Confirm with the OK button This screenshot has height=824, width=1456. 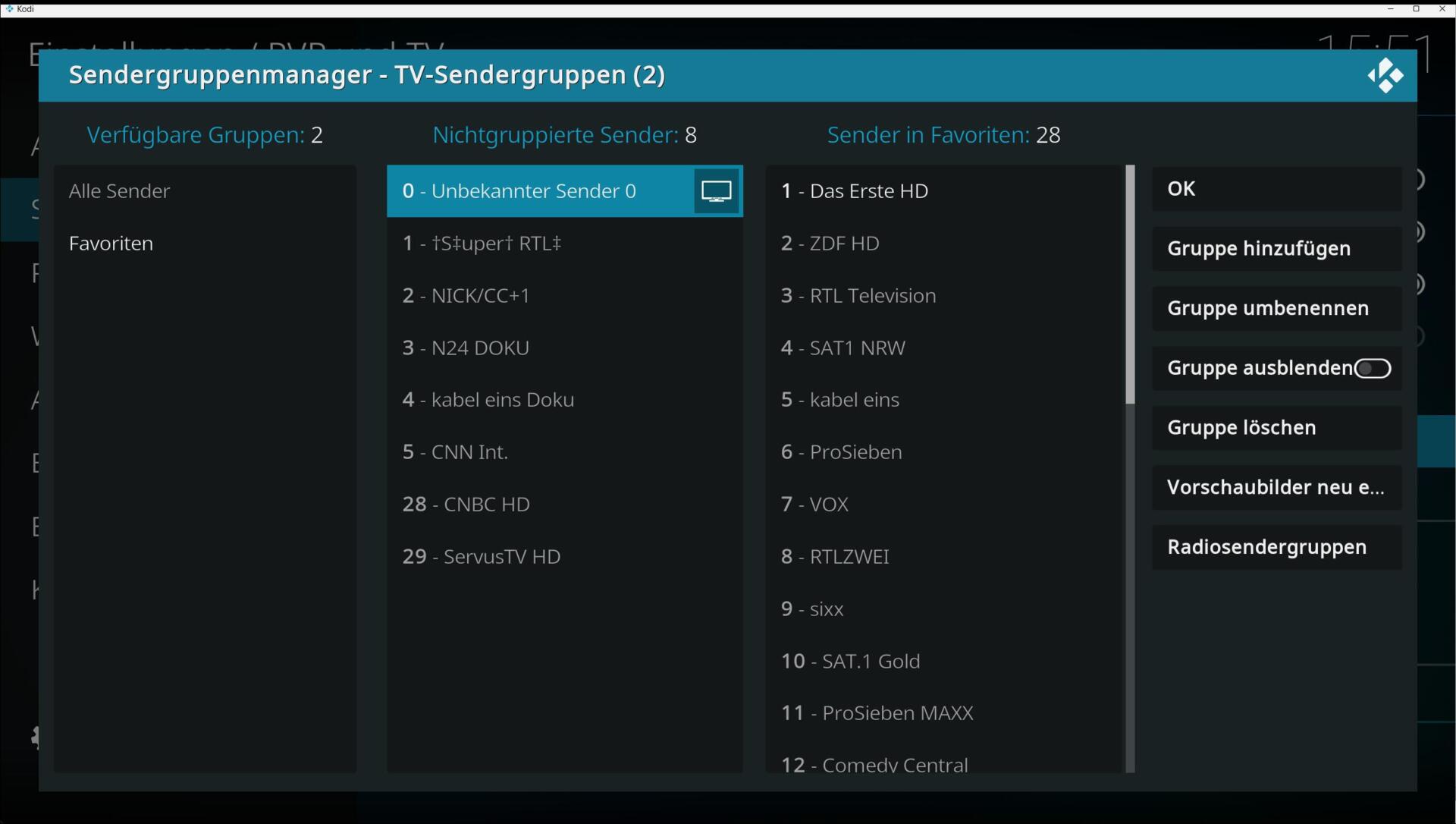1277,189
